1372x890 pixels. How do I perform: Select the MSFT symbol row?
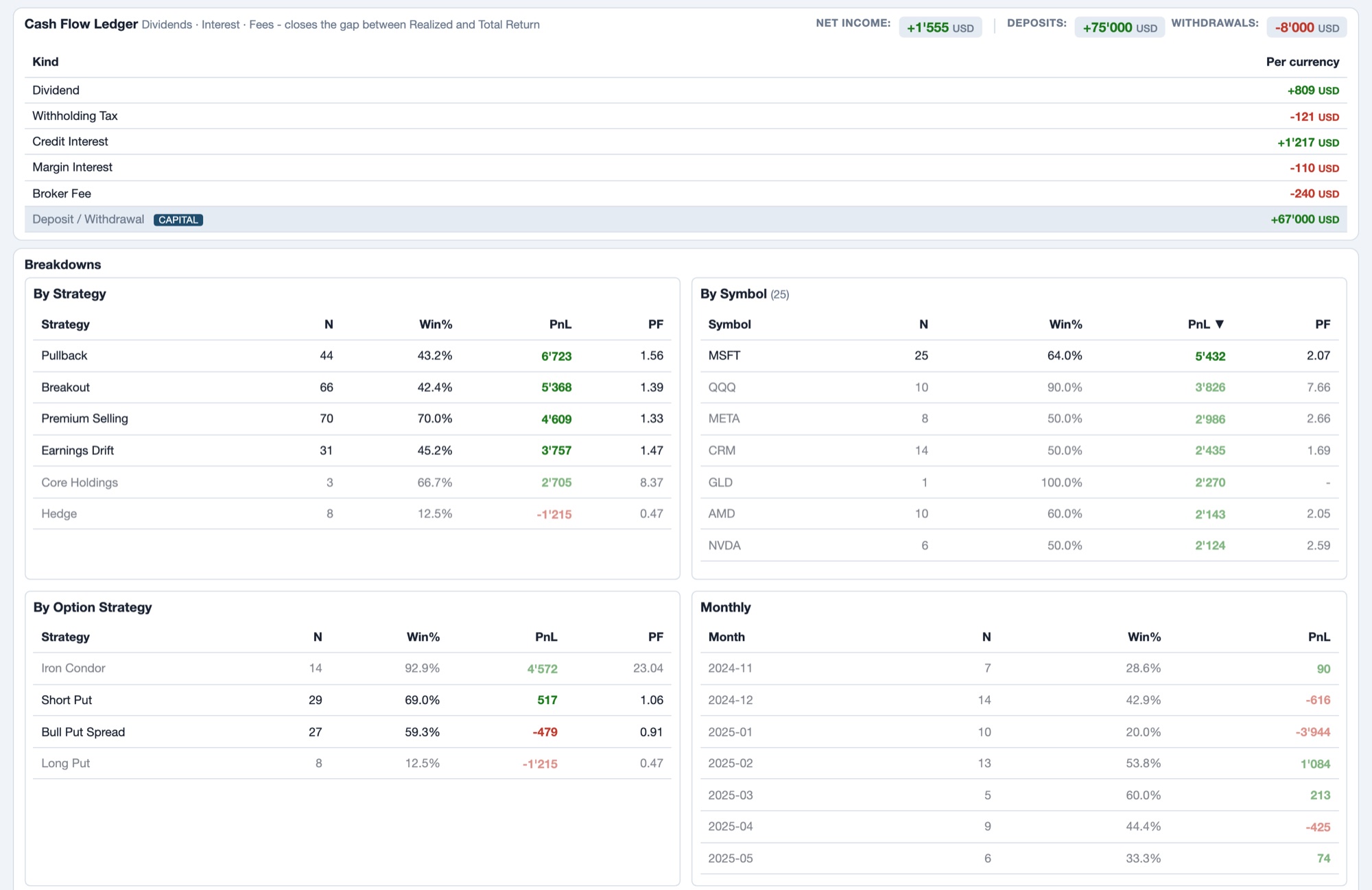click(1019, 356)
